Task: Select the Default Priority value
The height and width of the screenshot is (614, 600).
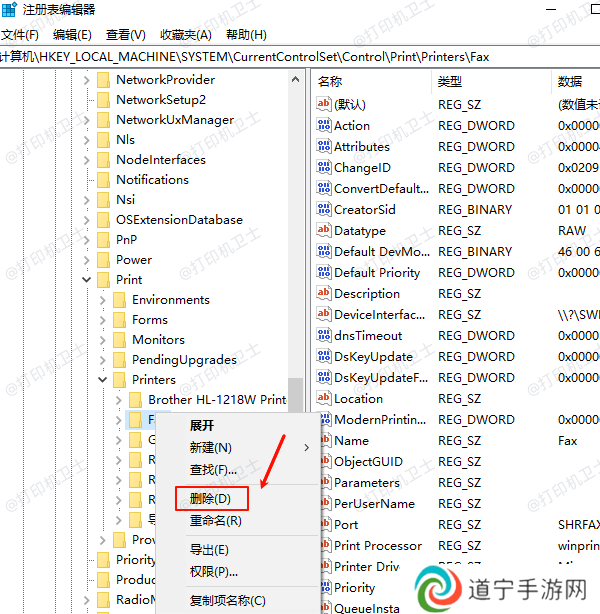Action: coord(377,272)
